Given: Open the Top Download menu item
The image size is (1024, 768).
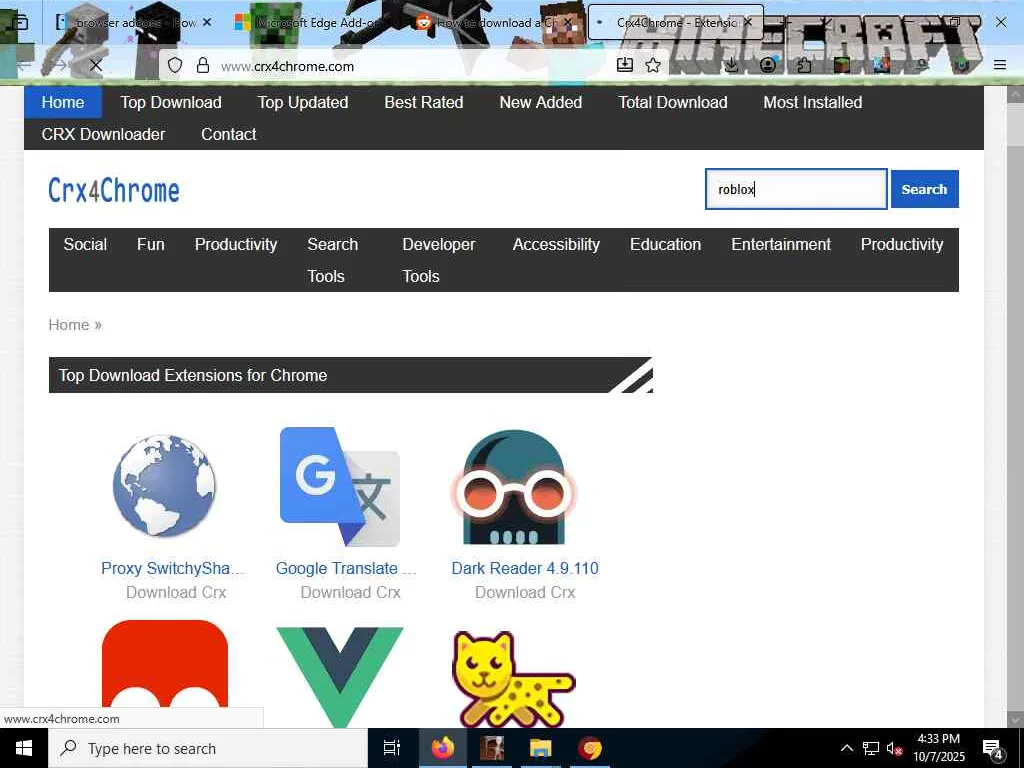Looking at the screenshot, I should [x=170, y=103].
